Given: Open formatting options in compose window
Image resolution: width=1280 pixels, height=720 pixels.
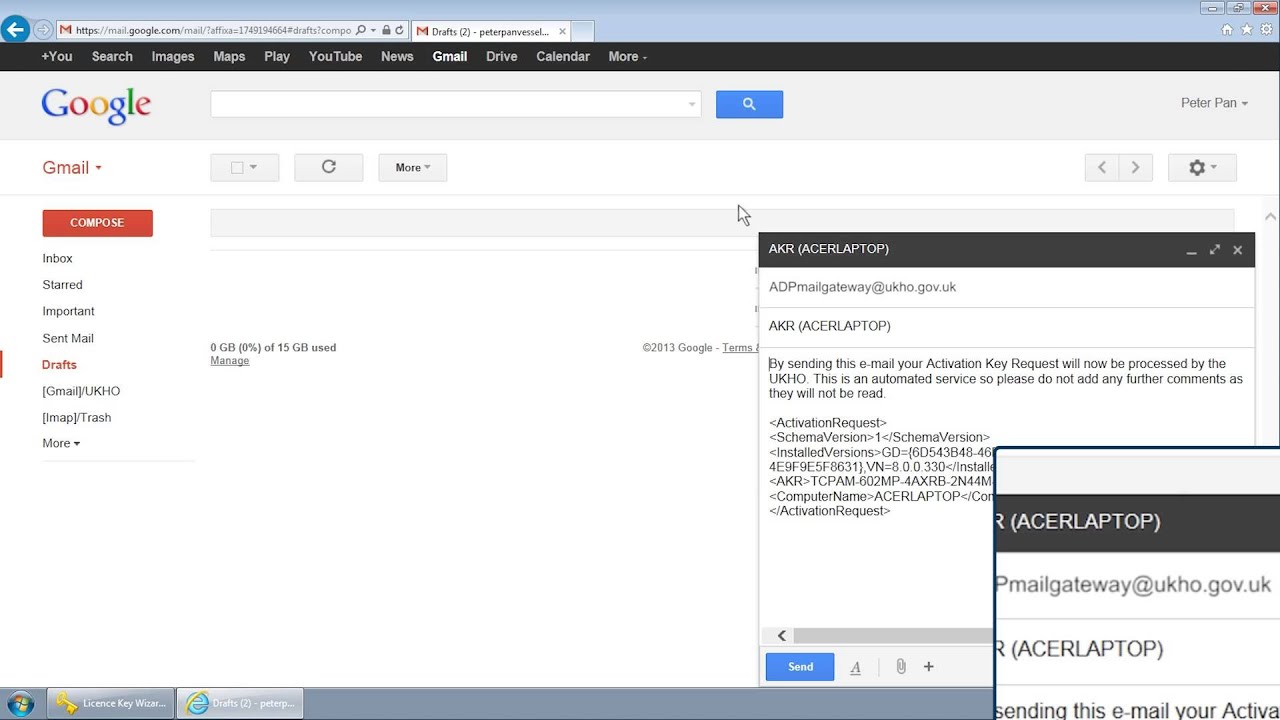Looking at the screenshot, I should (855, 667).
